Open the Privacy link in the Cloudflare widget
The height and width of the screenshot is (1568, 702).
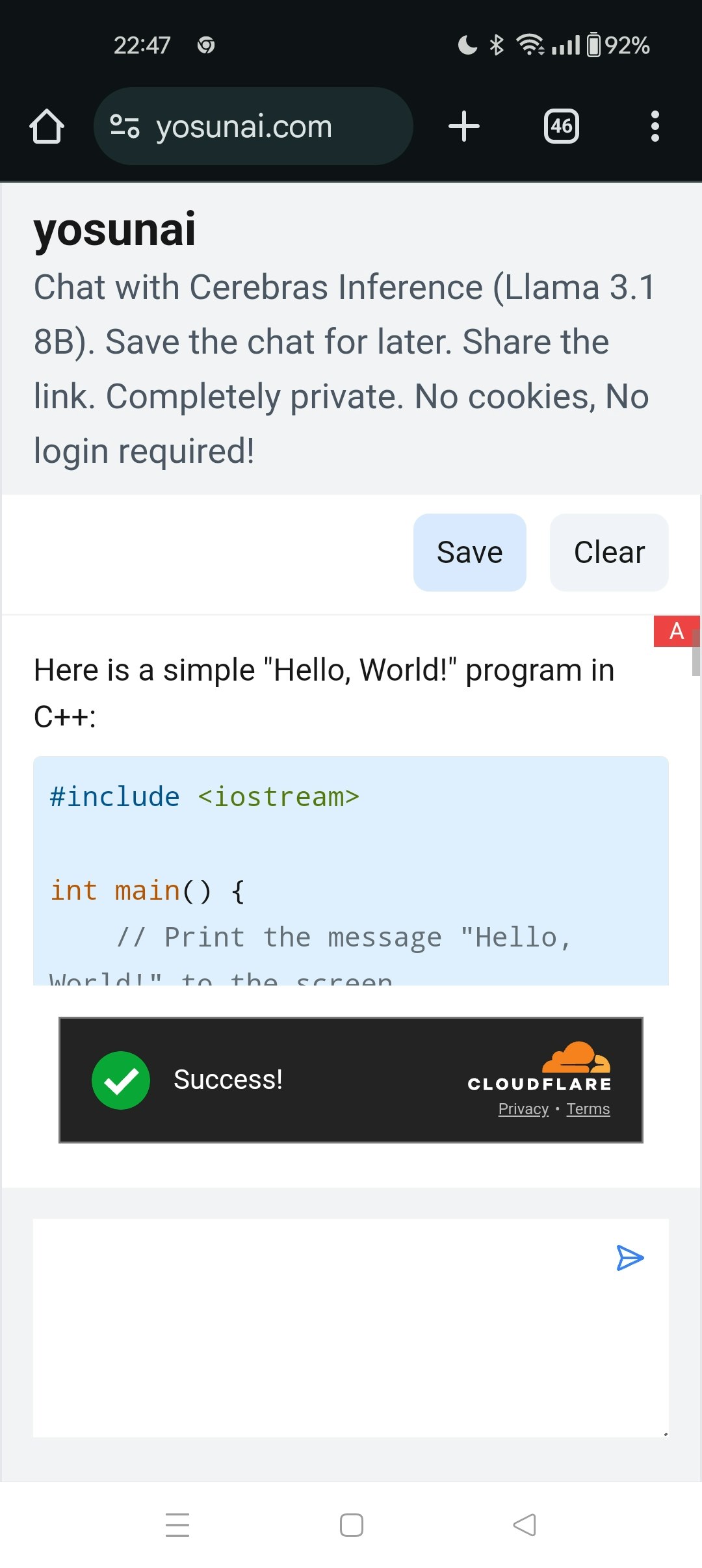click(x=523, y=1108)
